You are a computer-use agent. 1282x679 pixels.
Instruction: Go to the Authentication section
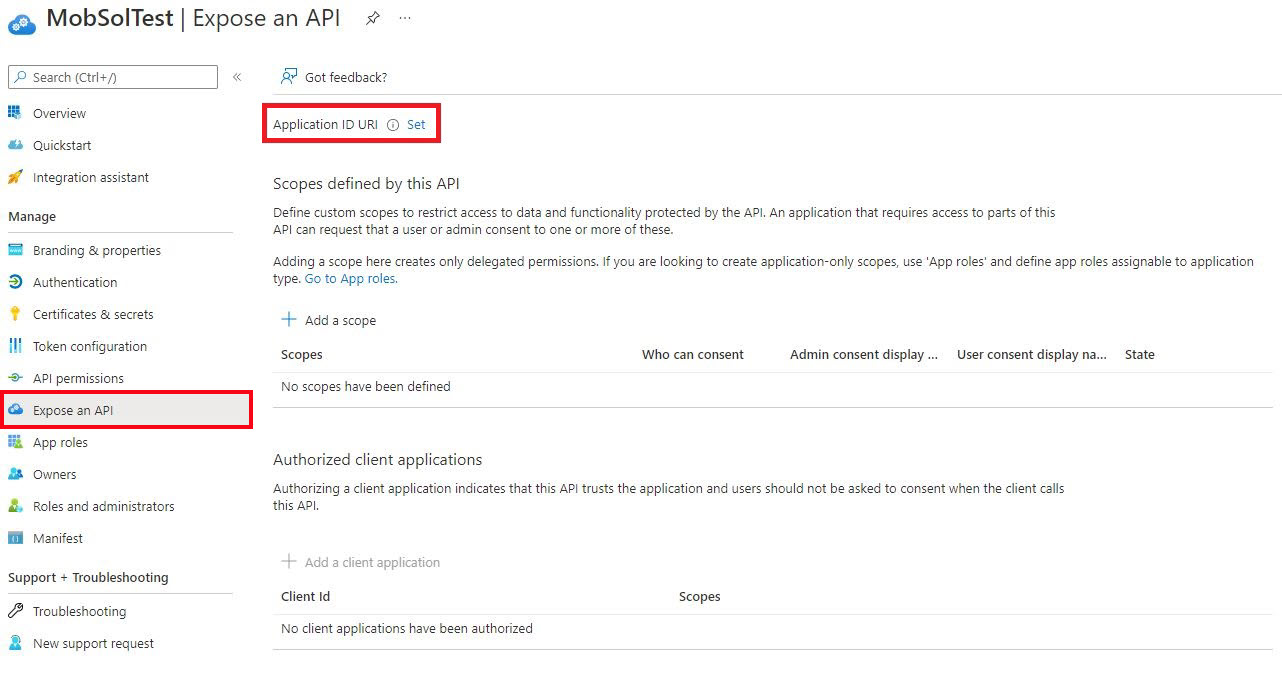pyautogui.click(x=75, y=282)
